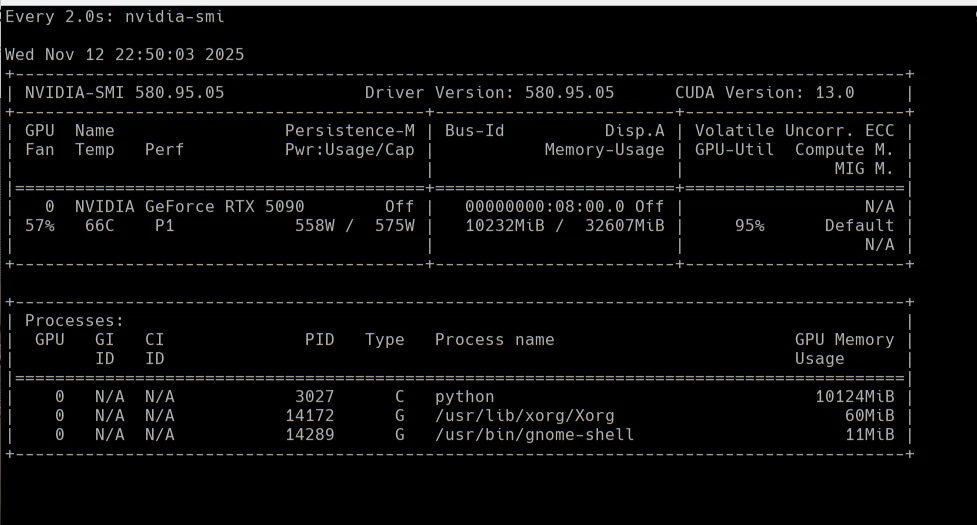977x525 pixels.
Task: Click the PID 3027 entry
Action: 314,397
